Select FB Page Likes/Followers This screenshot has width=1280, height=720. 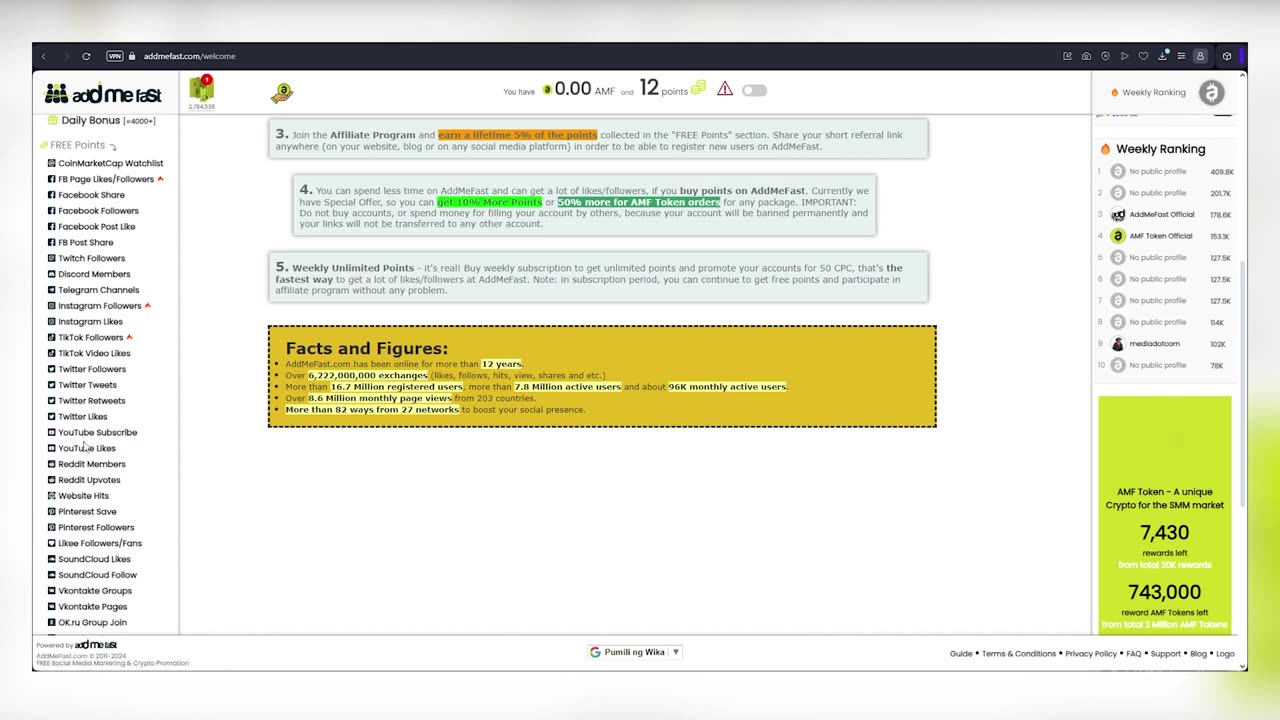(x=106, y=179)
